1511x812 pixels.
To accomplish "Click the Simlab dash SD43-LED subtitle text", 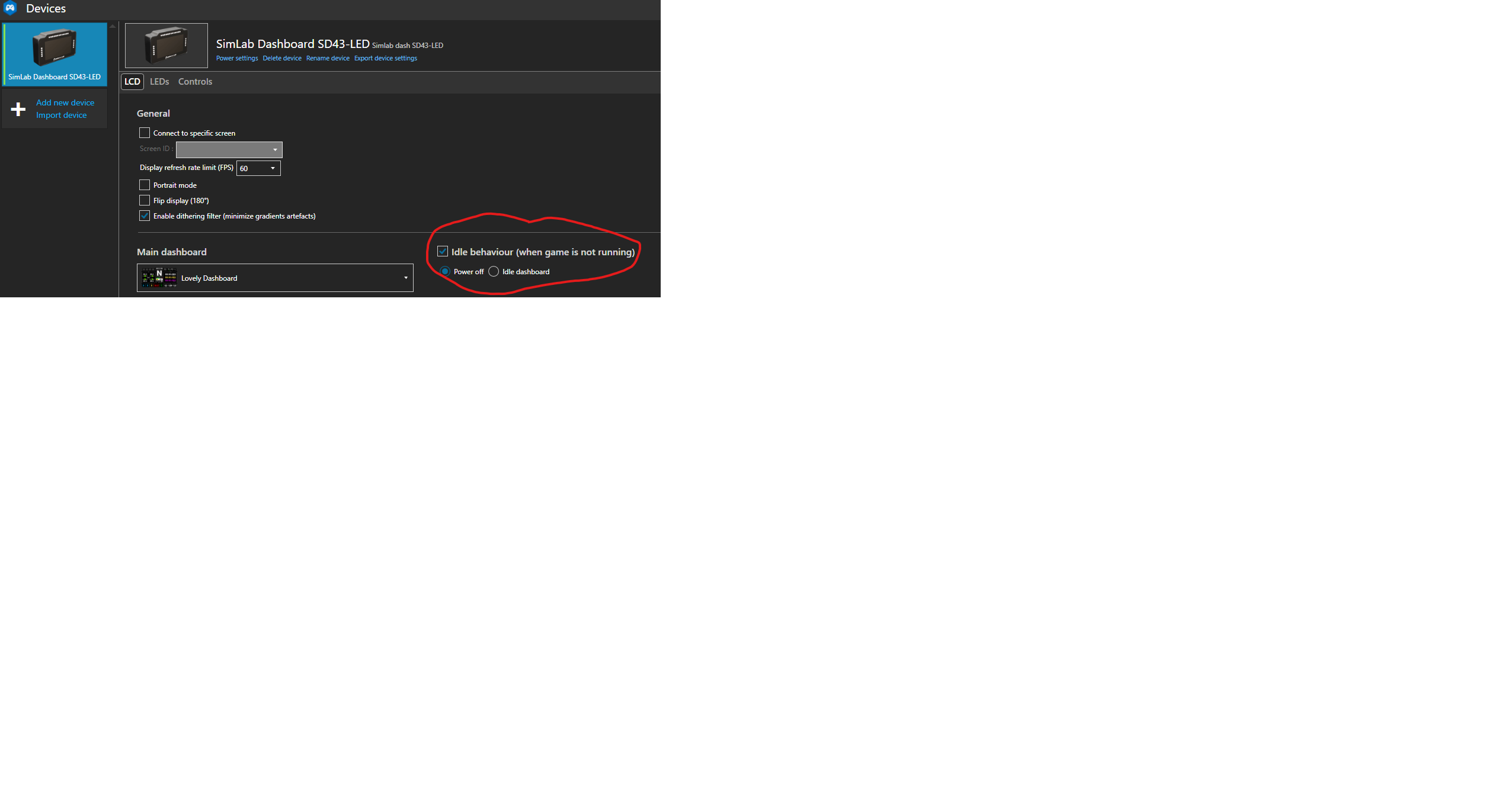I will pos(408,46).
